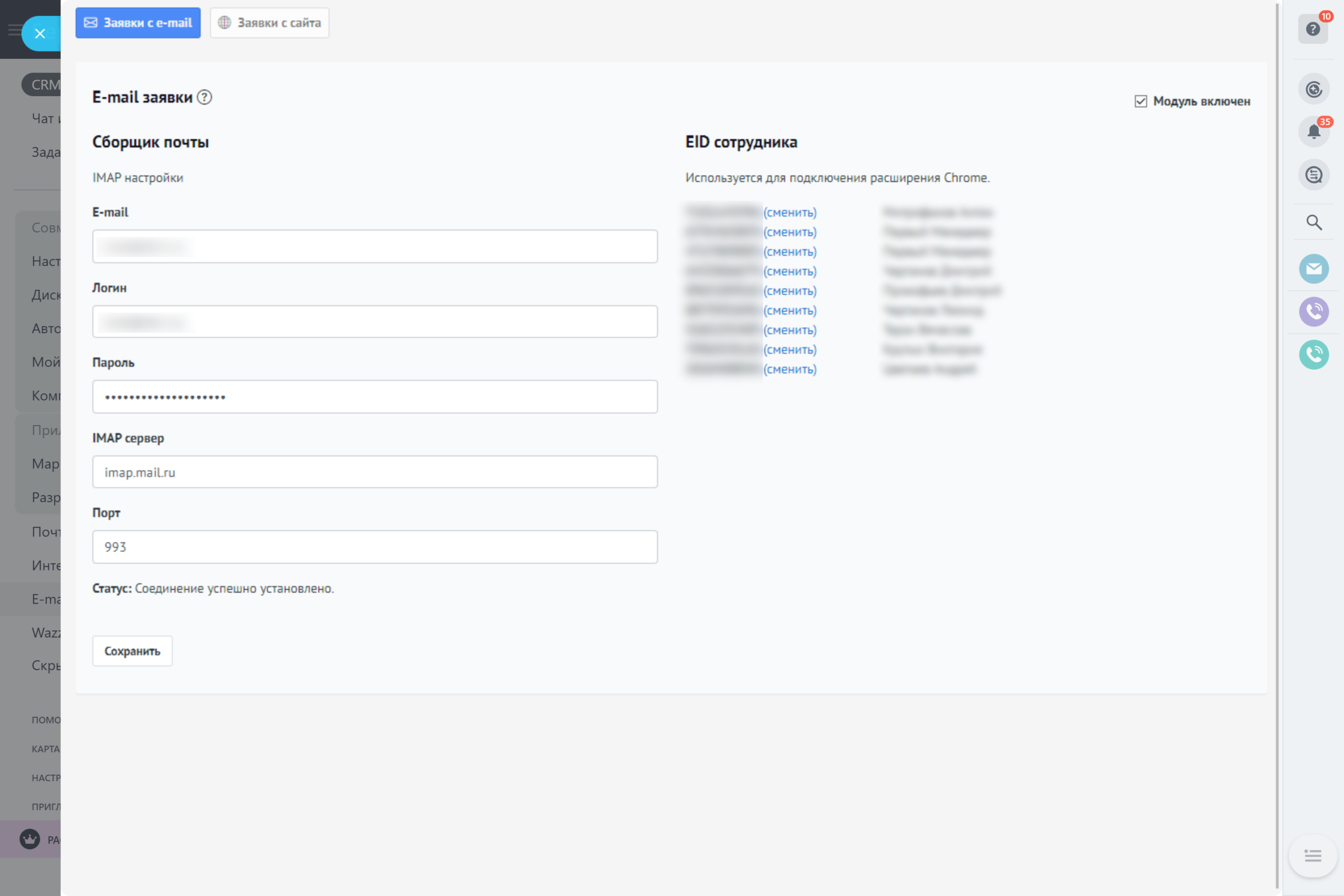Toggle the Модуль включен checkbox
The image size is (1344, 896).
(1141, 101)
